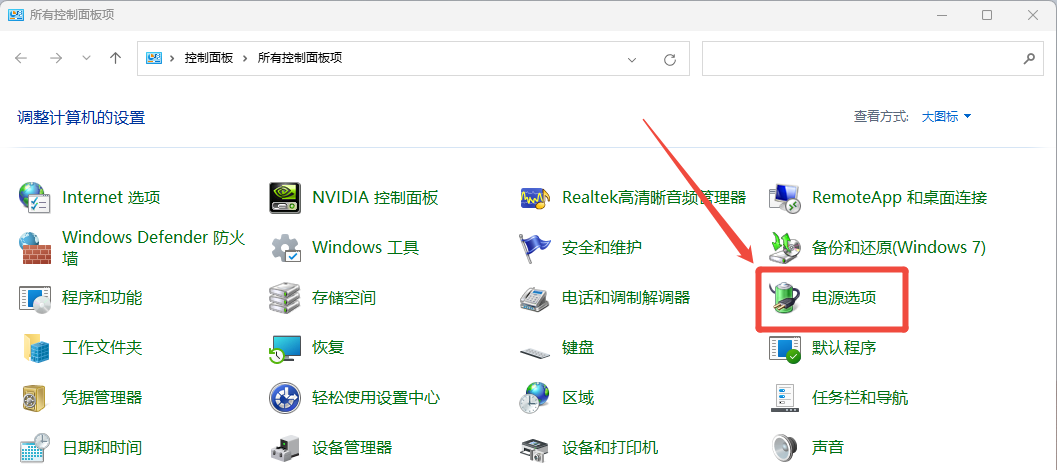This screenshot has width=1057, height=470.
Task: Open the 程序和功能 icon
Action: tap(34, 297)
